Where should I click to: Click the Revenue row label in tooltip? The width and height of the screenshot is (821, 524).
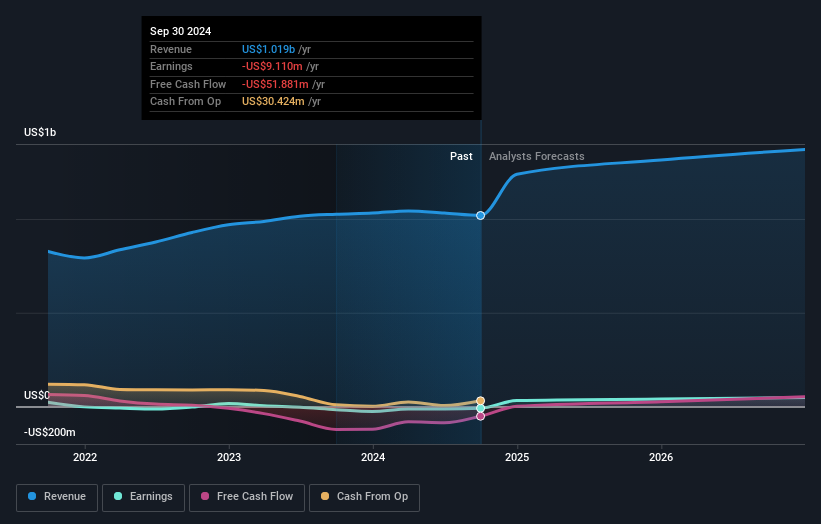tap(171, 49)
